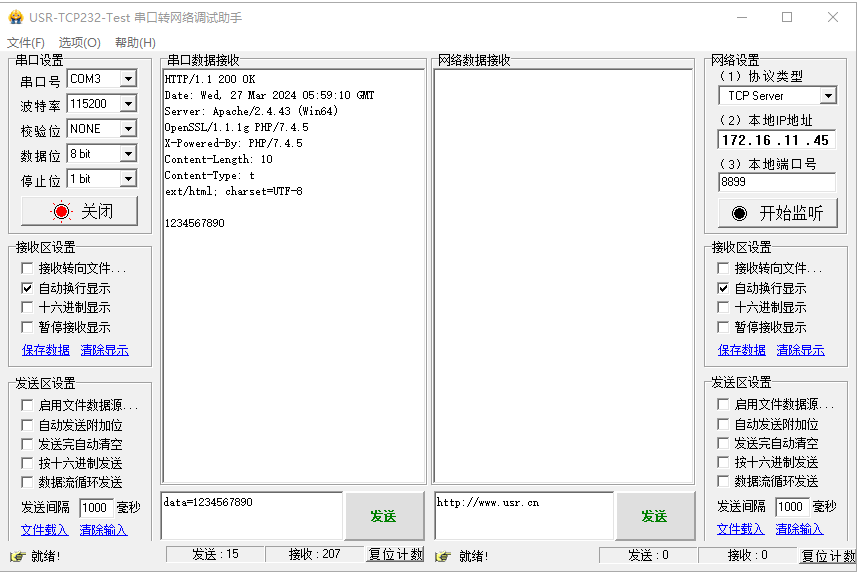Enable serial 数据流循环发送 checkbox
861x577 pixels.
point(27,483)
